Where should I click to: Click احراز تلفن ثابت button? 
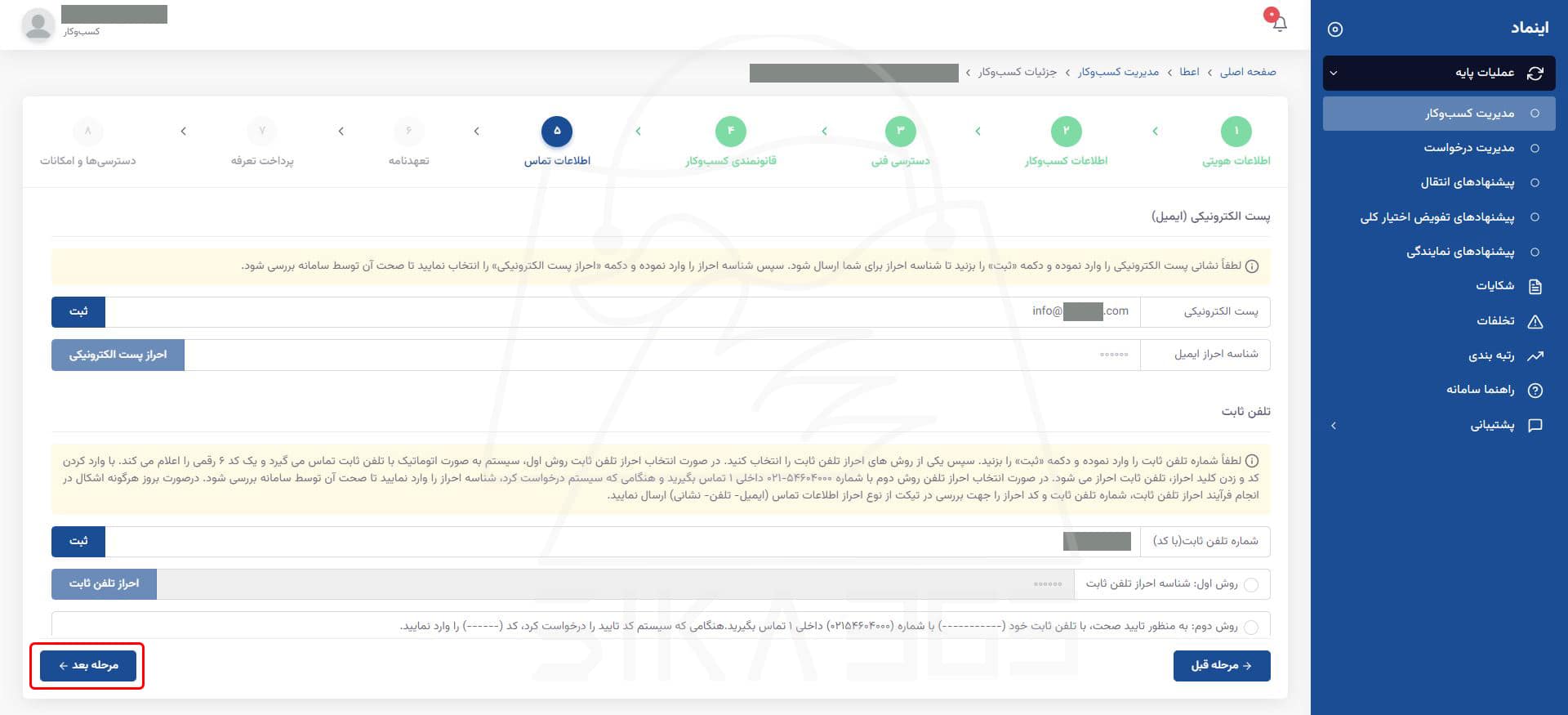click(x=104, y=583)
